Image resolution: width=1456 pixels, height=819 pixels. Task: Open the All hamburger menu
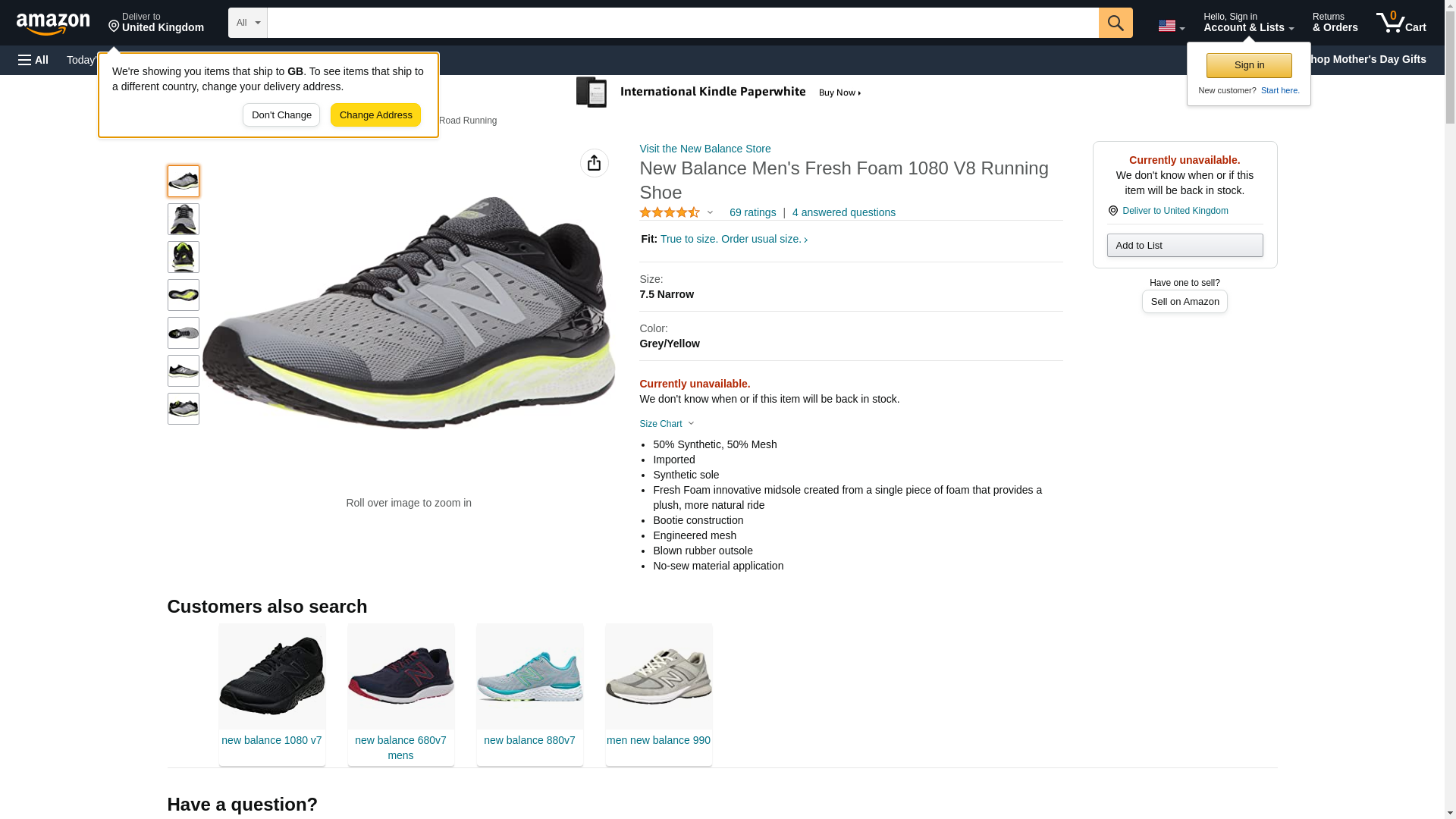point(33,60)
